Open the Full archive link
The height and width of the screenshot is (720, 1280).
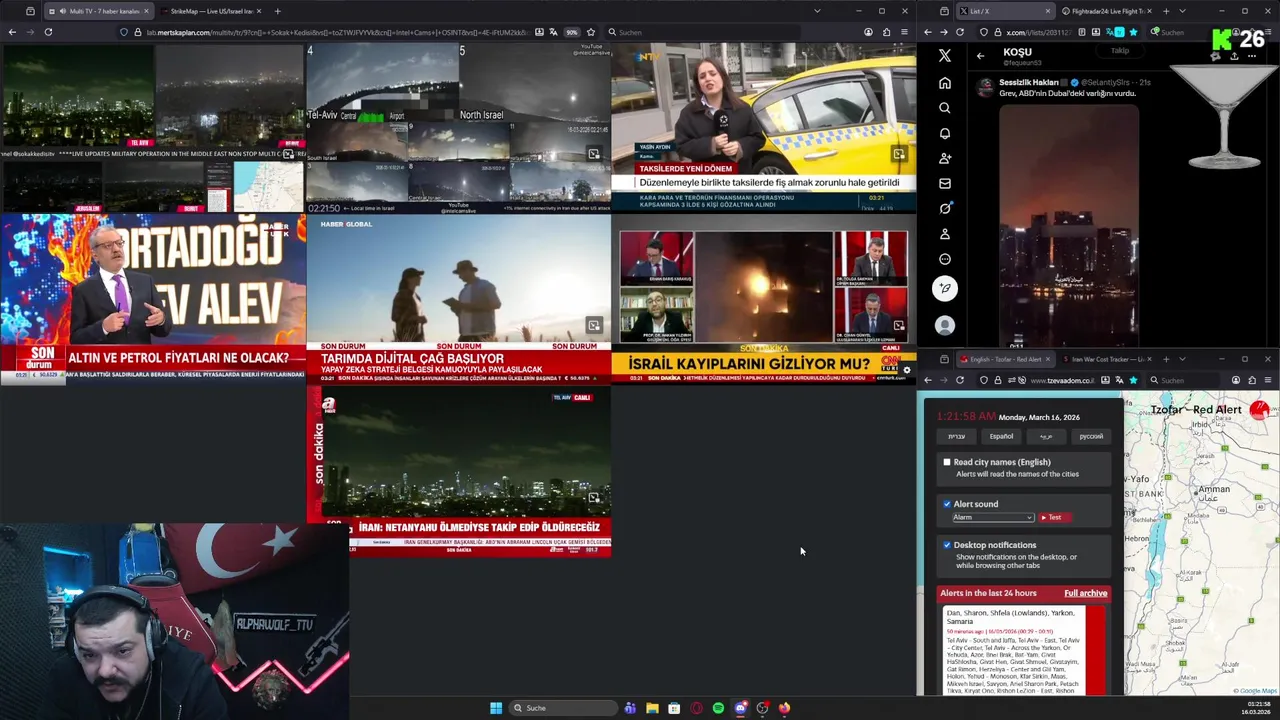tap(1085, 593)
